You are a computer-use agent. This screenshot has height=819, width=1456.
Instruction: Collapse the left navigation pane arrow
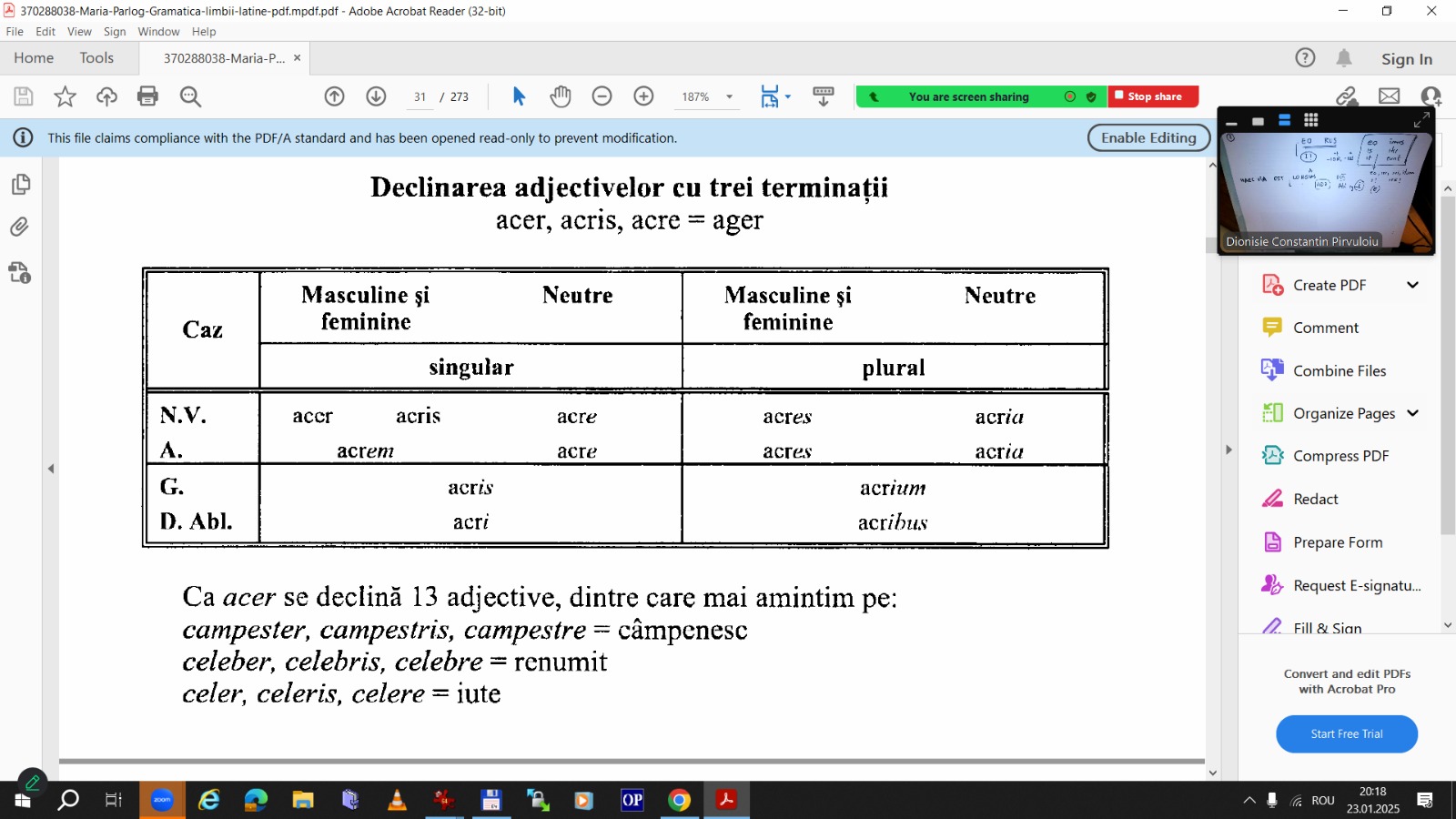pos(51,469)
